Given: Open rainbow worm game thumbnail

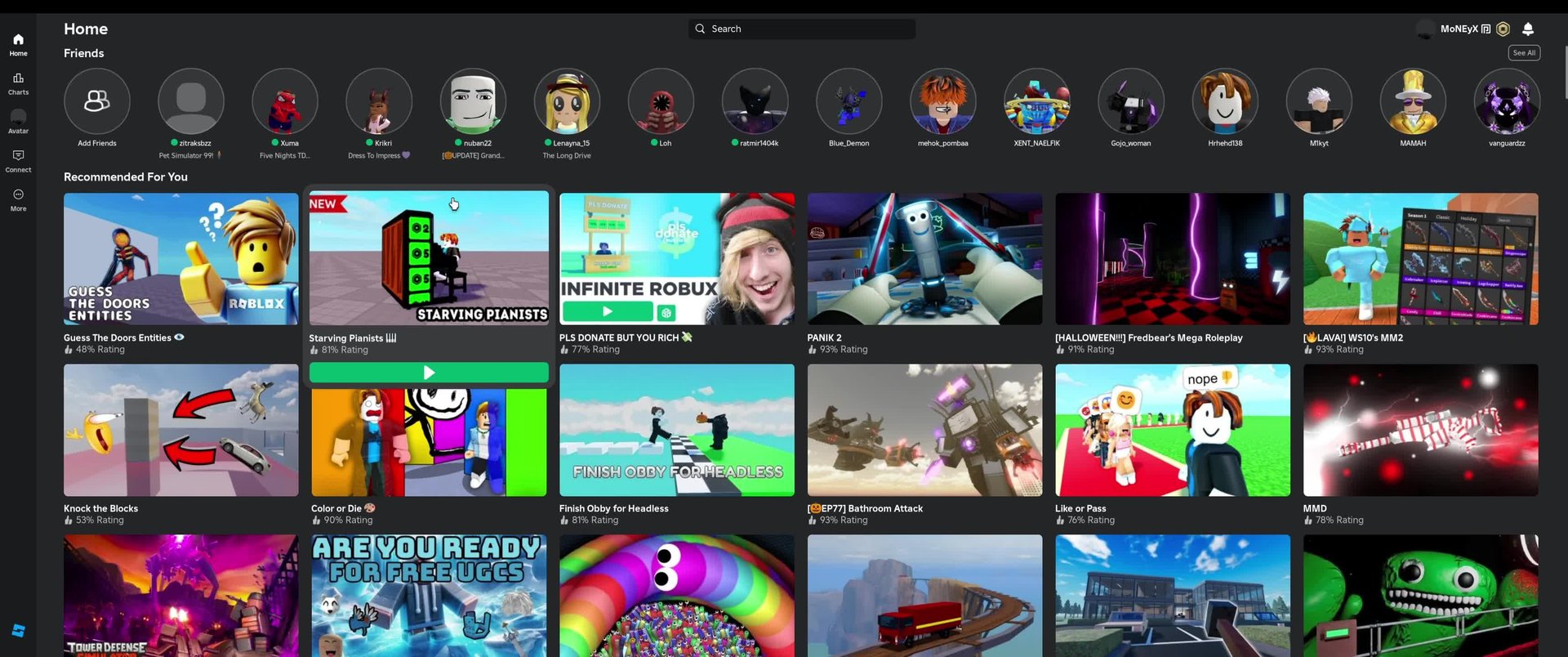Looking at the screenshot, I should 677,596.
